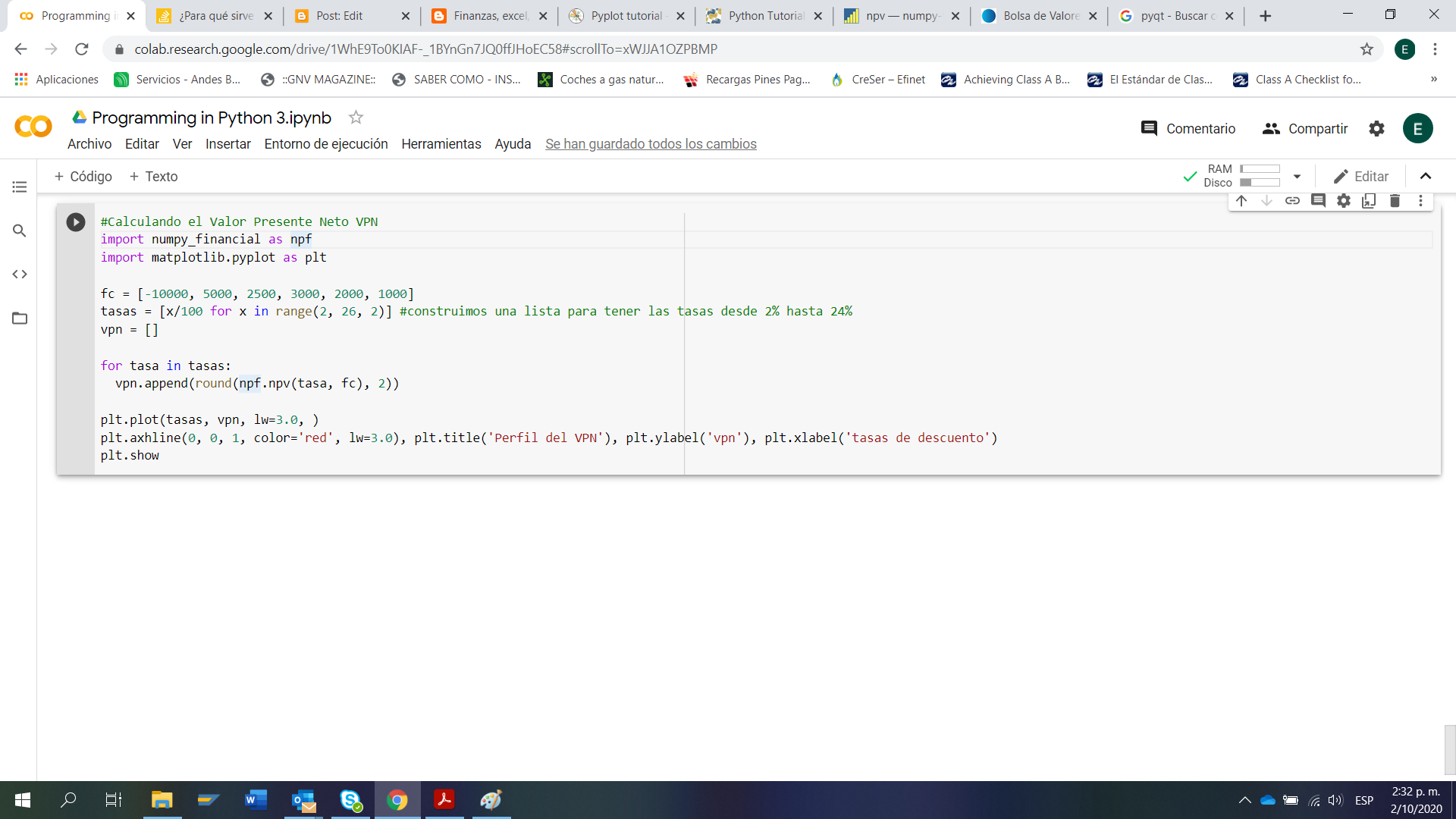Open the cell's more options menu

click(x=1420, y=201)
